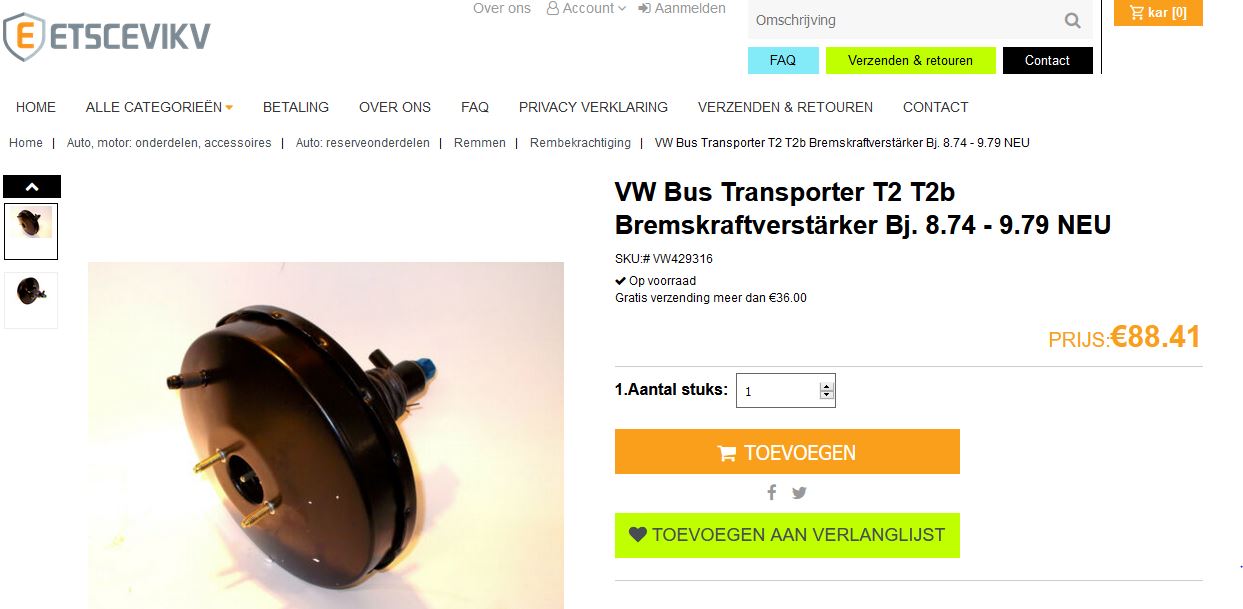Show previous thumbnail with up arrow
The height and width of the screenshot is (609, 1243).
point(32,186)
